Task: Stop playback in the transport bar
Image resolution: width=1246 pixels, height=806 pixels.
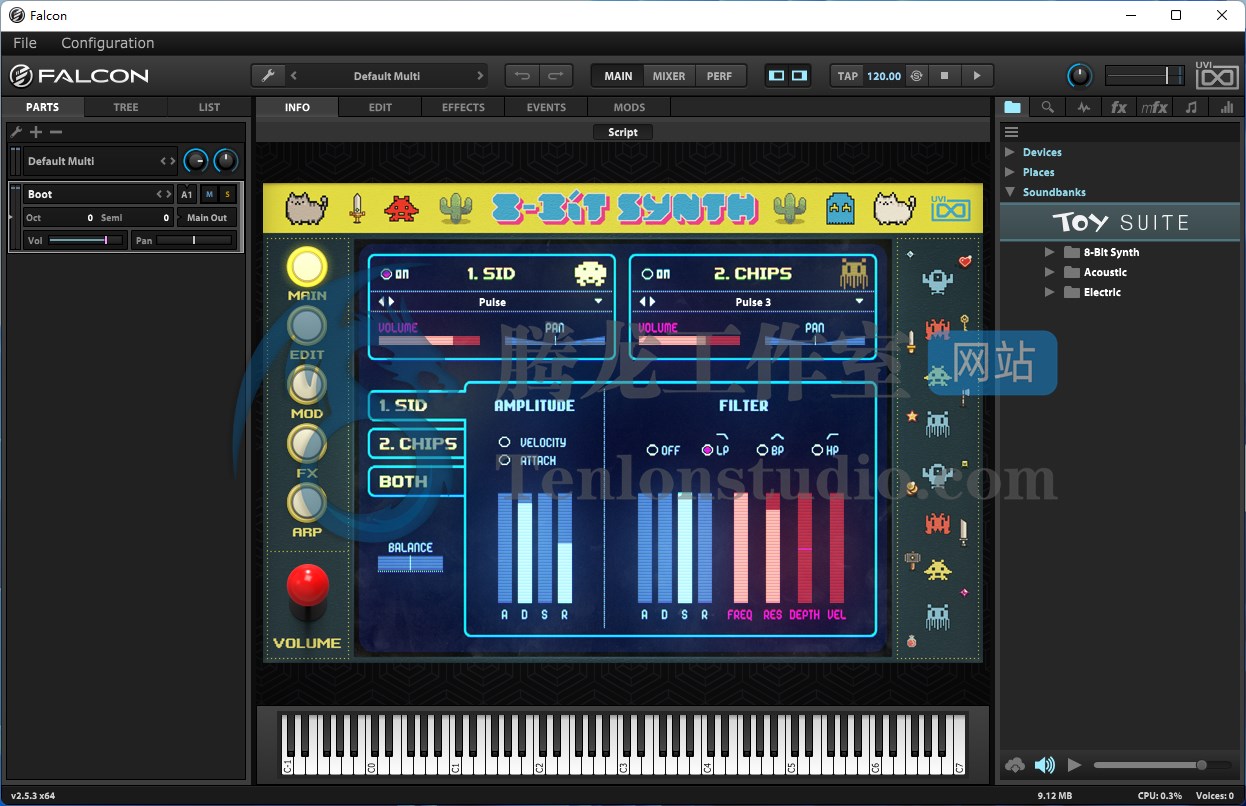Action: pos(945,76)
